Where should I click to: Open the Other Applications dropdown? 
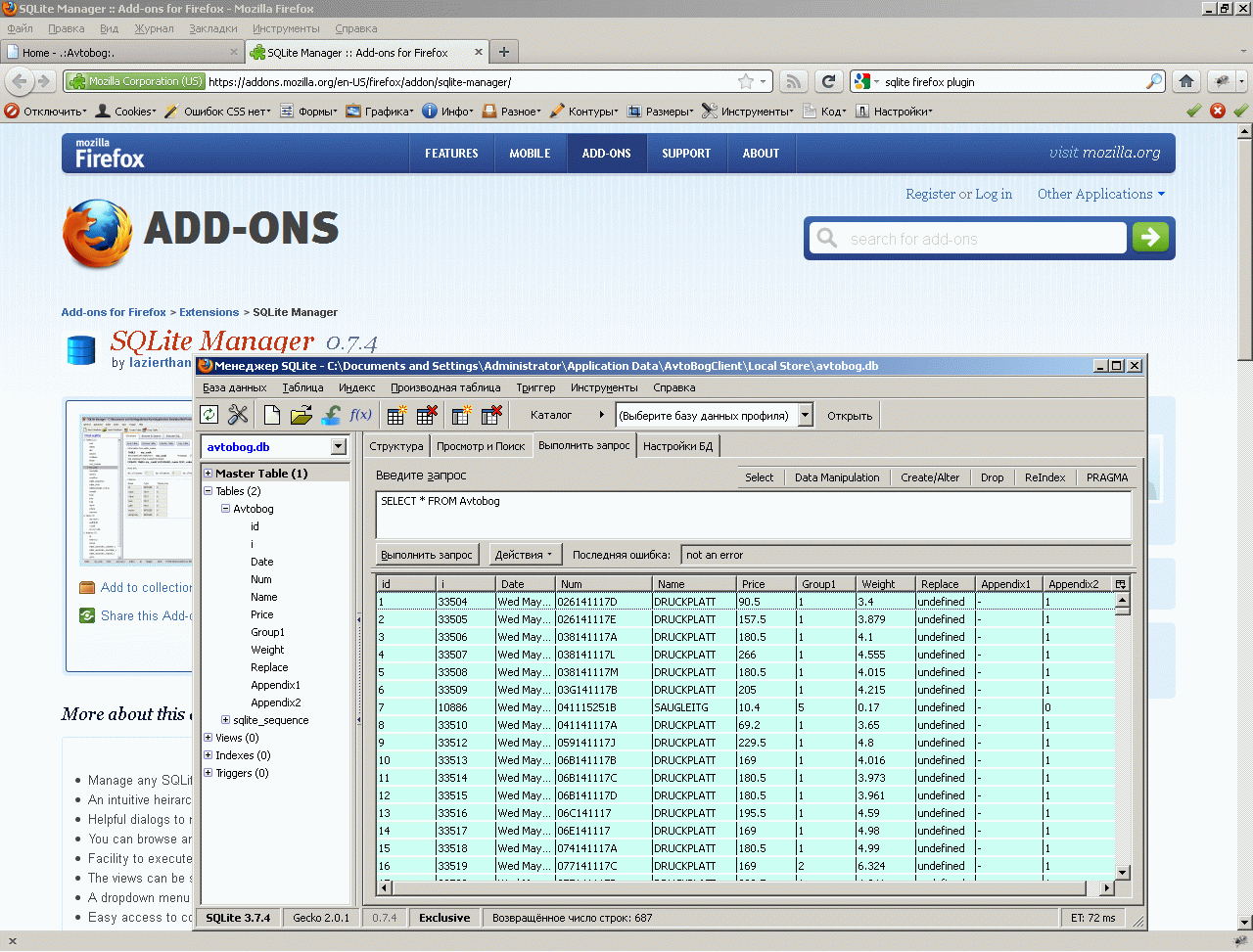click(x=1101, y=194)
